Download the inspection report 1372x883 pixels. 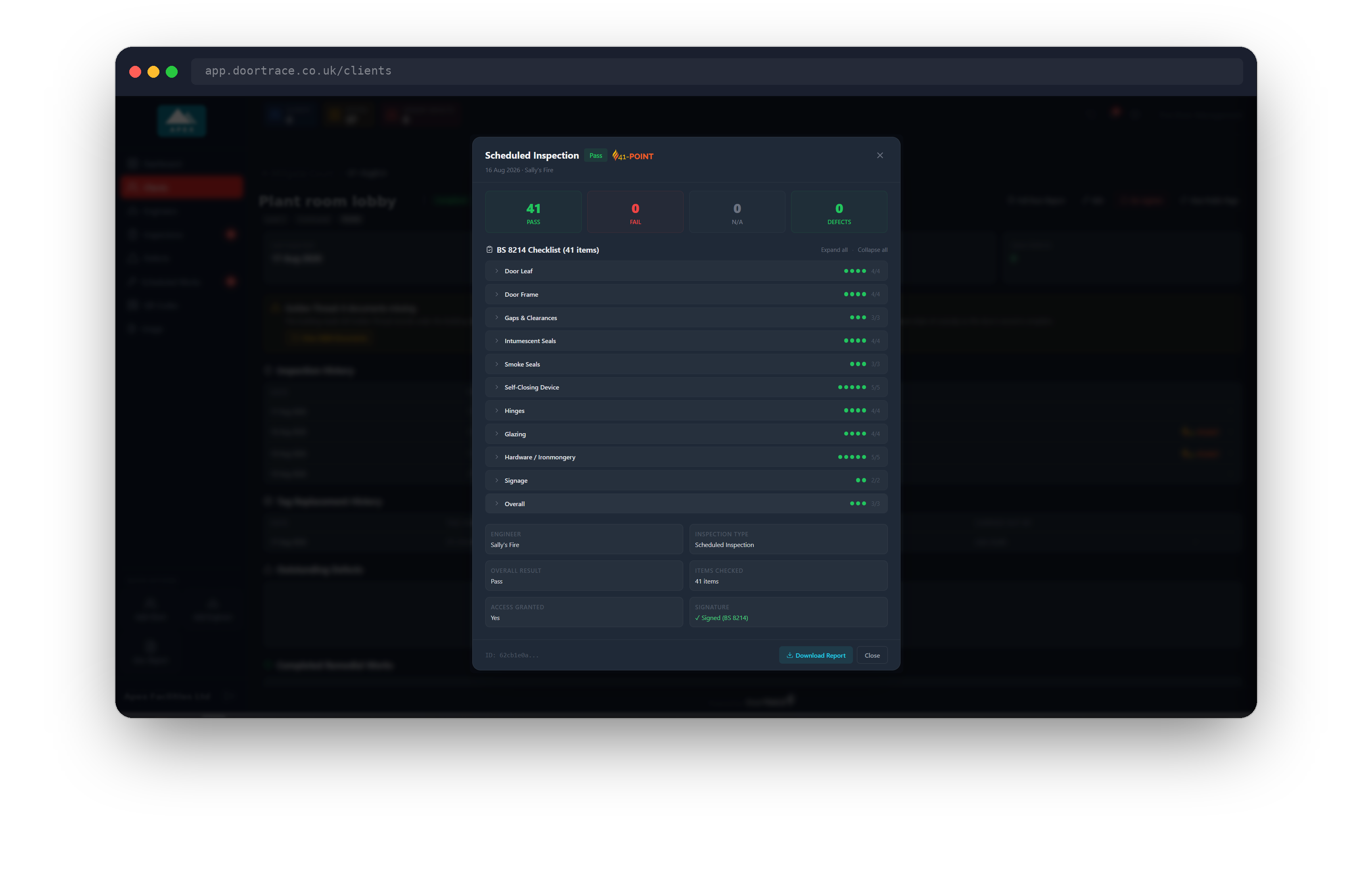pyautogui.click(x=816, y=655)
